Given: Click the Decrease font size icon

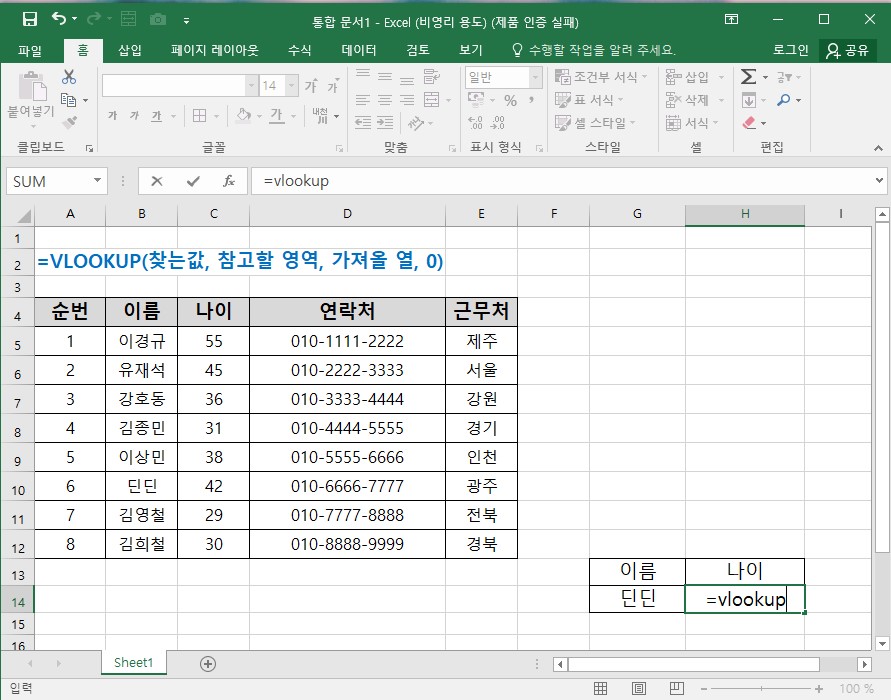Looking at the screenshot, I should [x=333, y=86].
